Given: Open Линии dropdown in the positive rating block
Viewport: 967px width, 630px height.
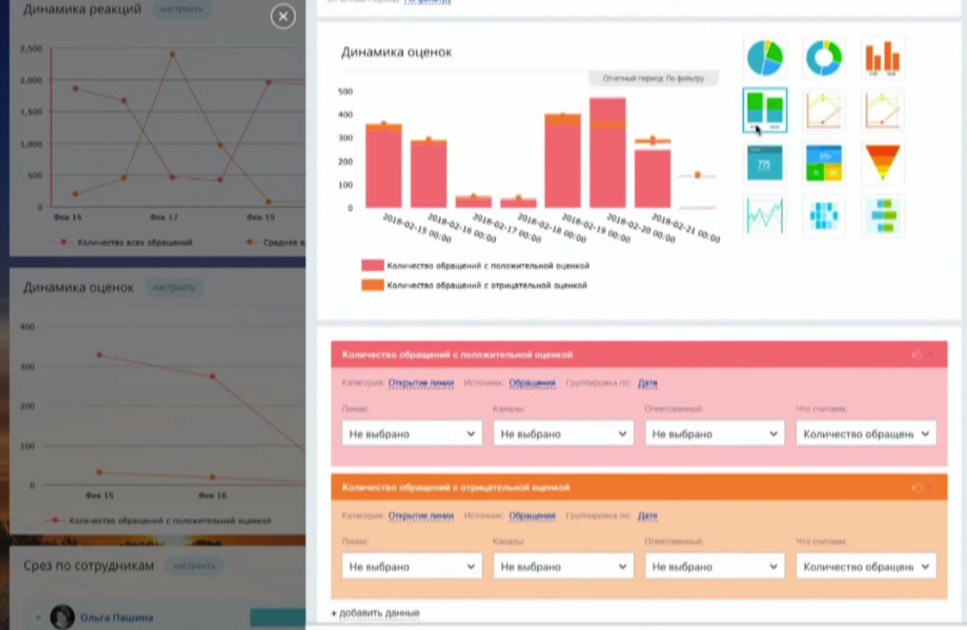Looking at the screenshot, I should click(412, 434).
